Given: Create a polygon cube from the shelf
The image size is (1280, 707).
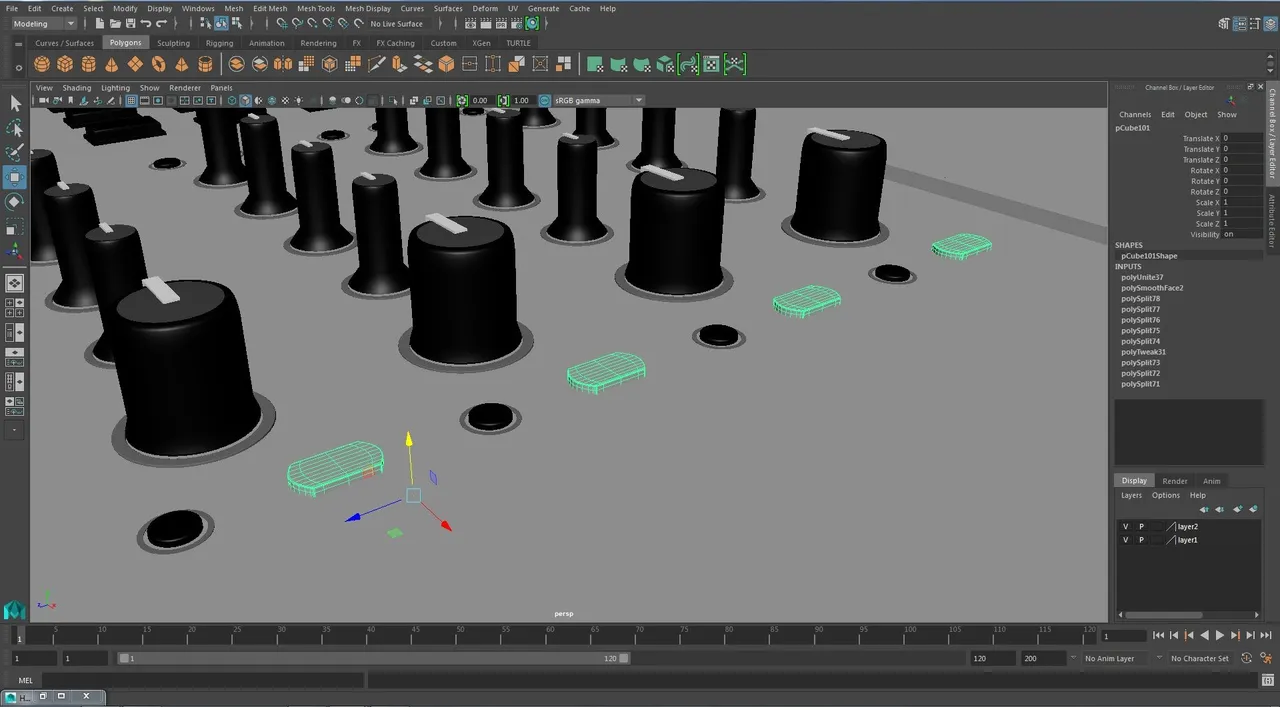Looking at the screenshot, I should (65, 64).
